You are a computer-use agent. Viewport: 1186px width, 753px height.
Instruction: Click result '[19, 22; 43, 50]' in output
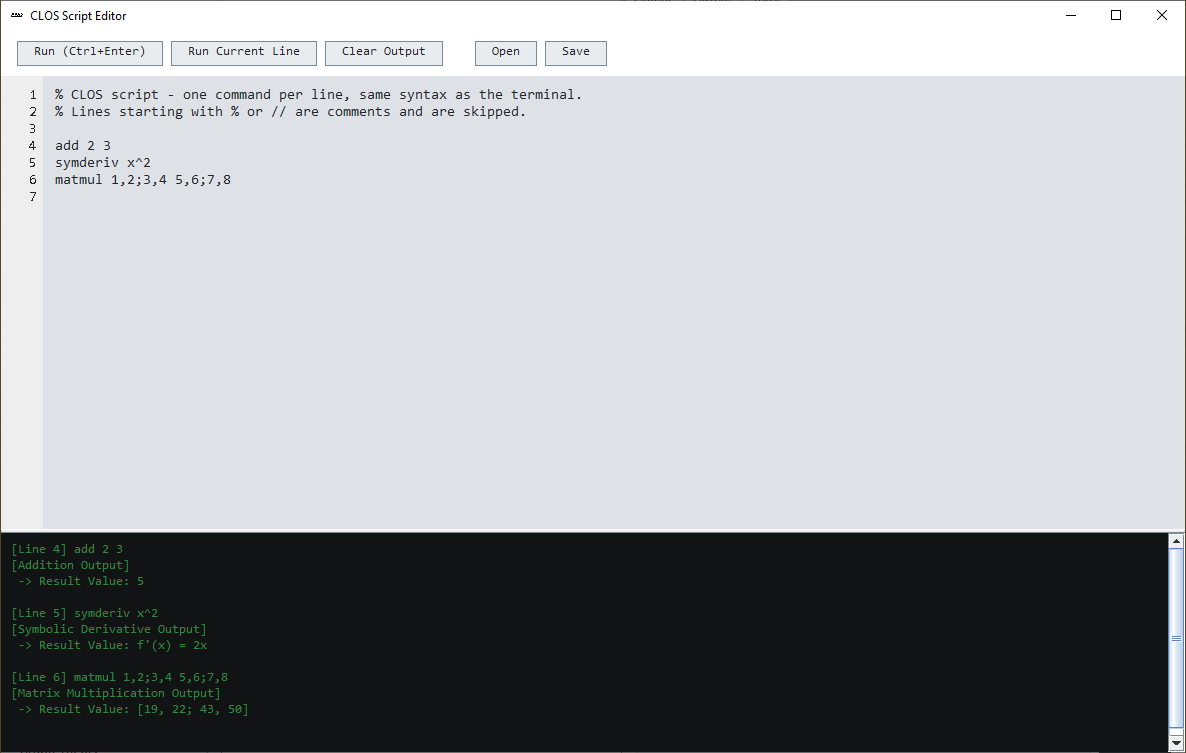pos(193,710)
